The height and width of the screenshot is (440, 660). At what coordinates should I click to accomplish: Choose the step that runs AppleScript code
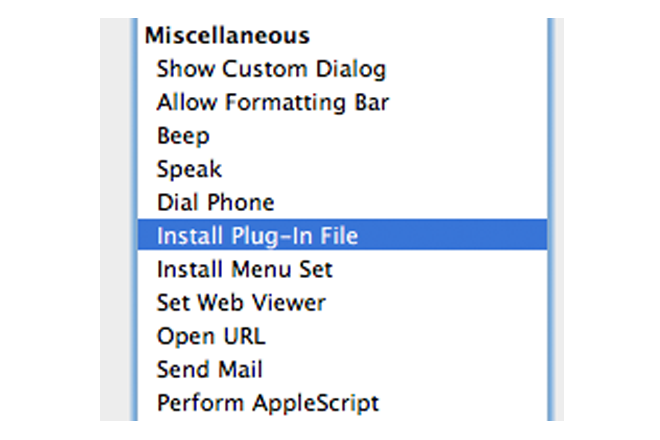click(x=268, y=403)
